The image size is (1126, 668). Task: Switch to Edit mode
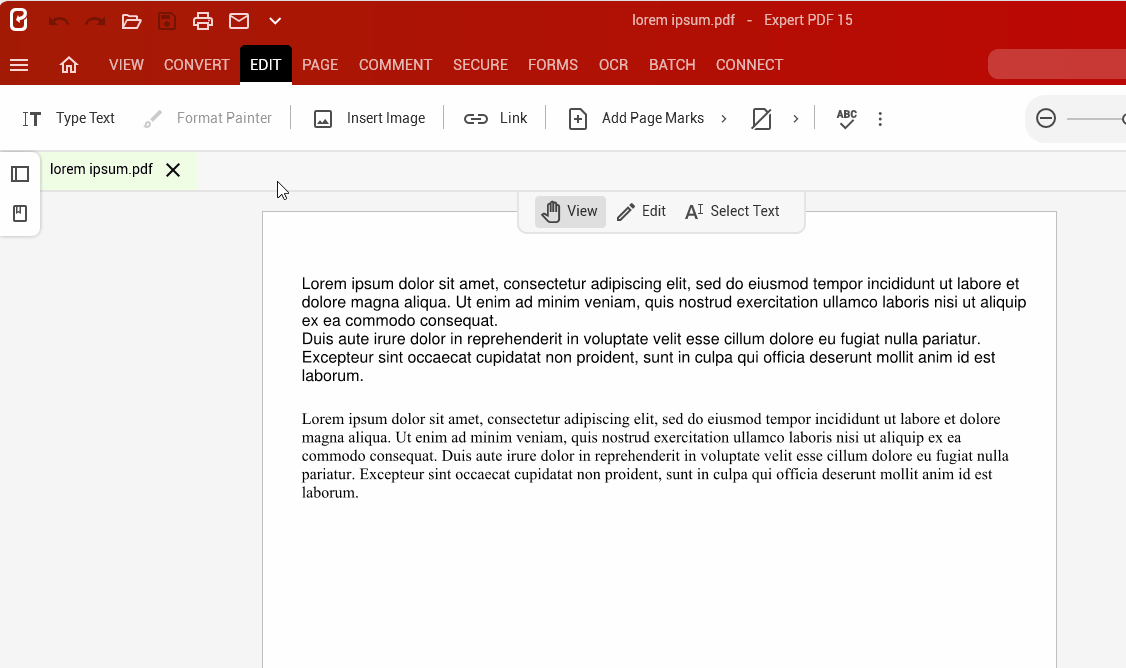(x=641, y=212)
